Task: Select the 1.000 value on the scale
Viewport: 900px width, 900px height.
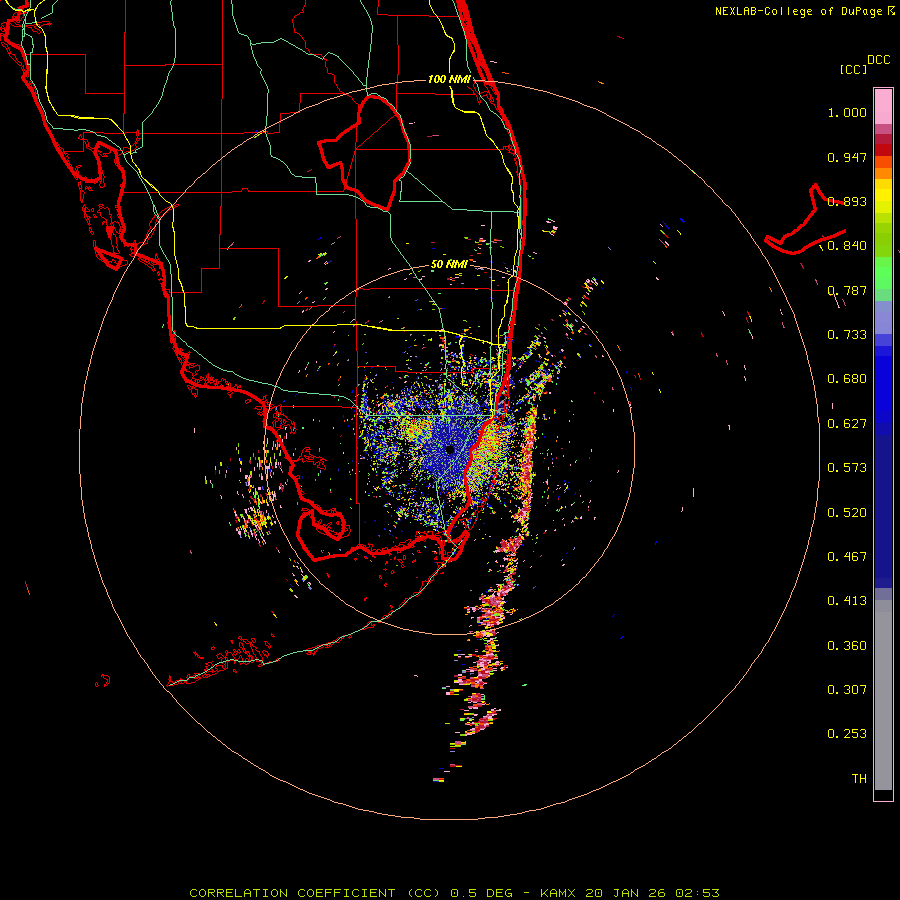Action: 847,112
